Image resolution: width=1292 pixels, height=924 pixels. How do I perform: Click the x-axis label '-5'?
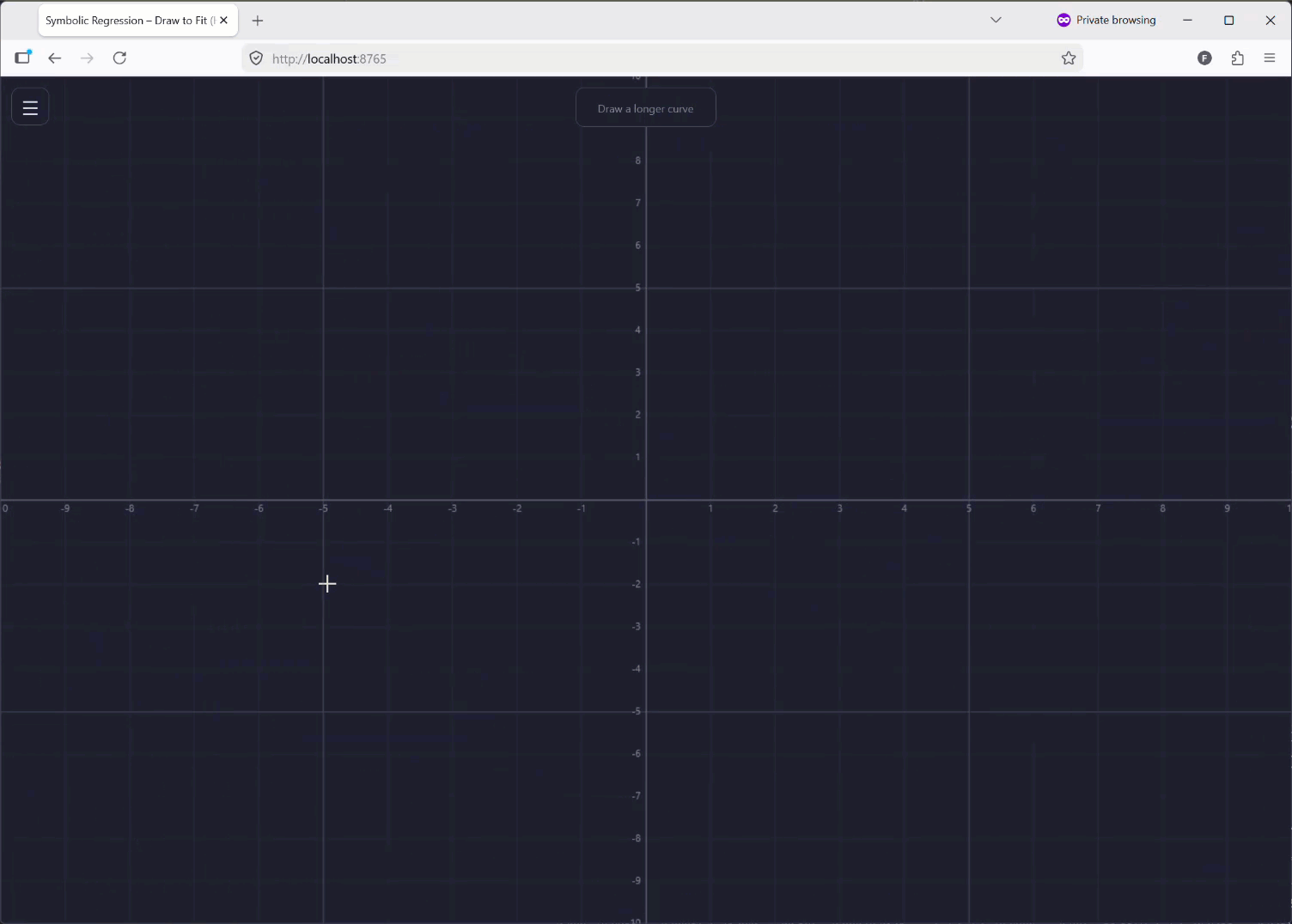click(323, 508)
